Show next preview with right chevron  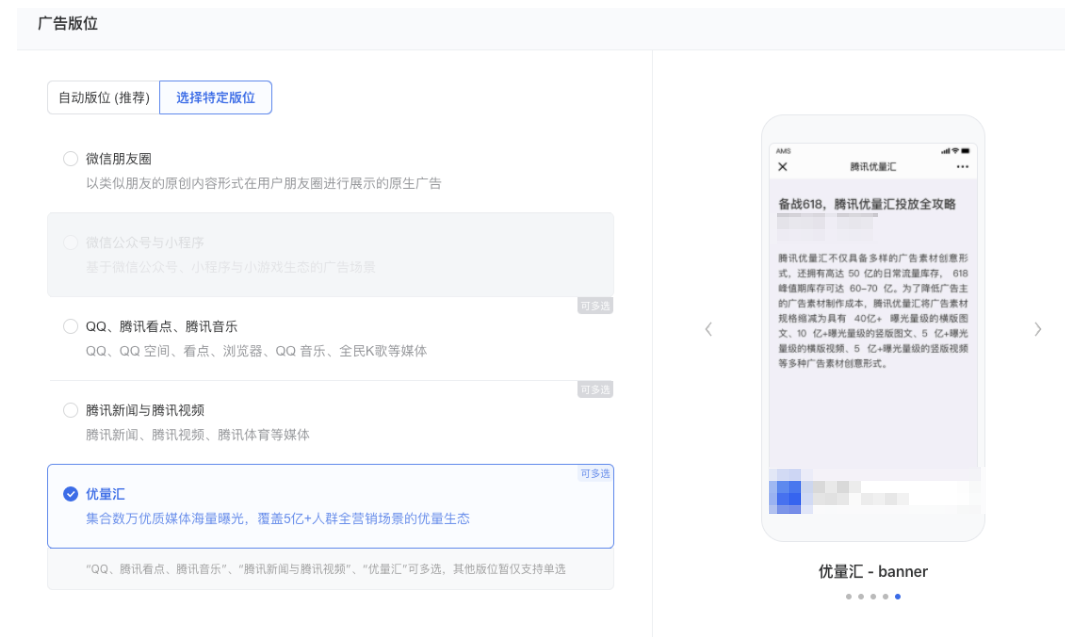pyautogui.click(x=1038, y=329)
